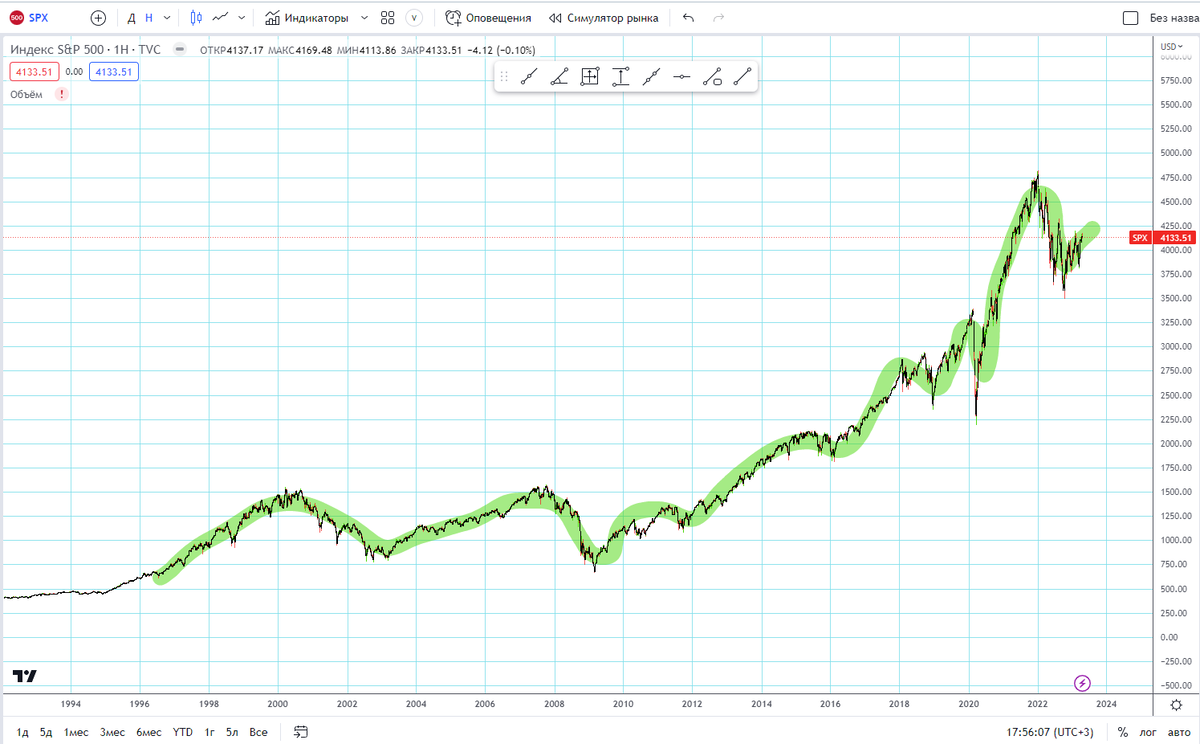
Task: Select the 3мес date range
Action: 113,732
